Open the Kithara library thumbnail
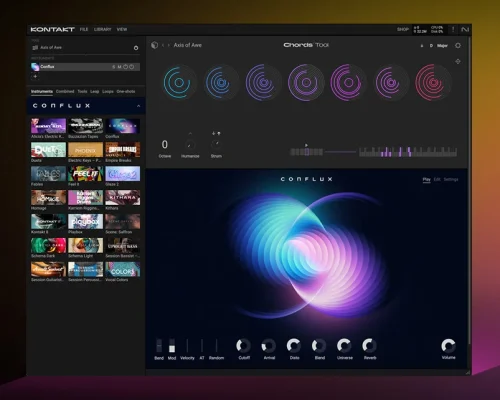This screenshot has width=500, height=400. [123, 197]
